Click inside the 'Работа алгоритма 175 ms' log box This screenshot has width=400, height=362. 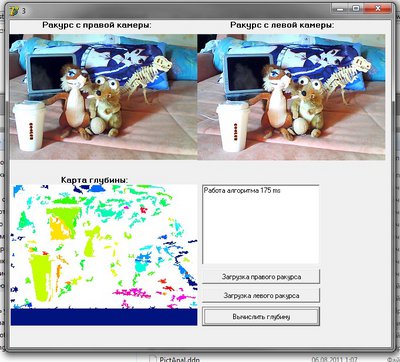(261, 224)
